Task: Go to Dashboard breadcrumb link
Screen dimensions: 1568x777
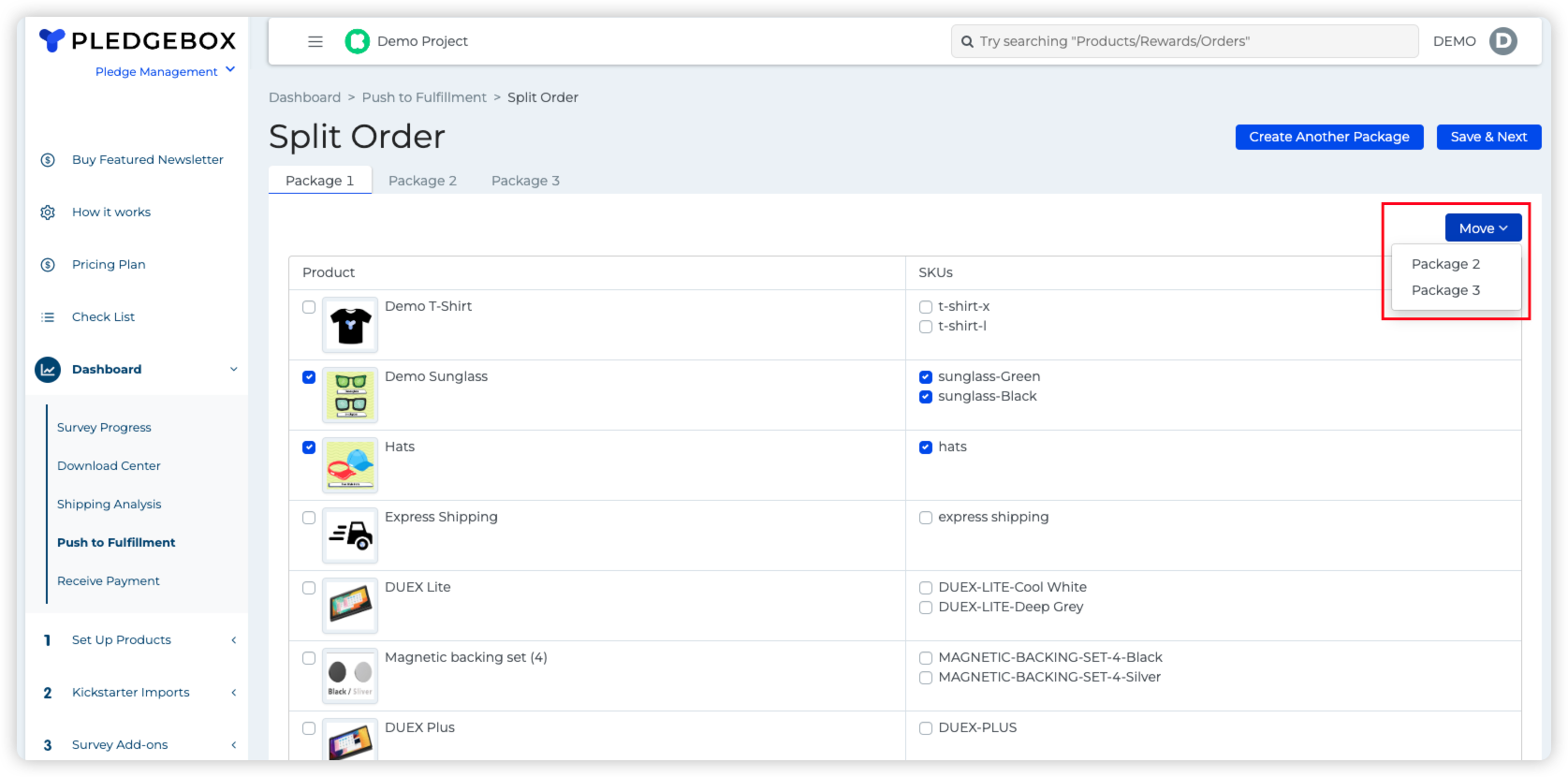Action: click(304, 97)
